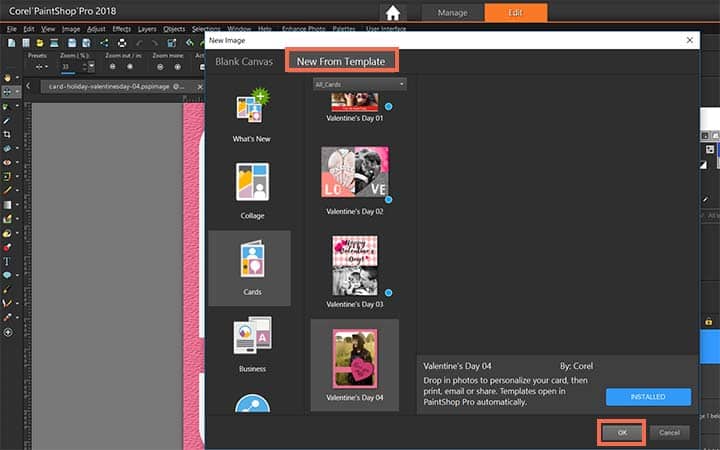720x450 pixels.
Task: Click the card-holiday-valentinesday-04.pspimage document tab
Action: (116, 86)
